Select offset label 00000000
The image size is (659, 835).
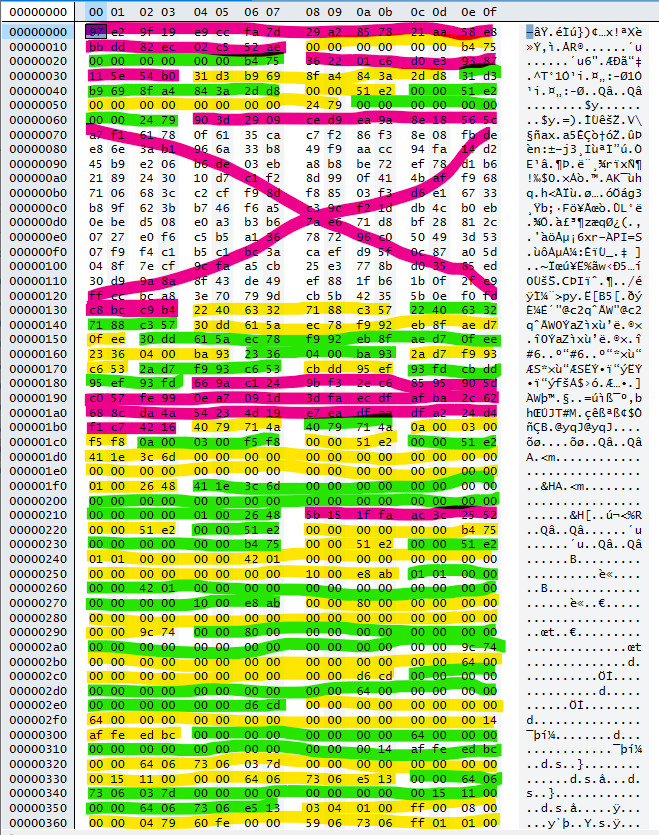point(37,11)
